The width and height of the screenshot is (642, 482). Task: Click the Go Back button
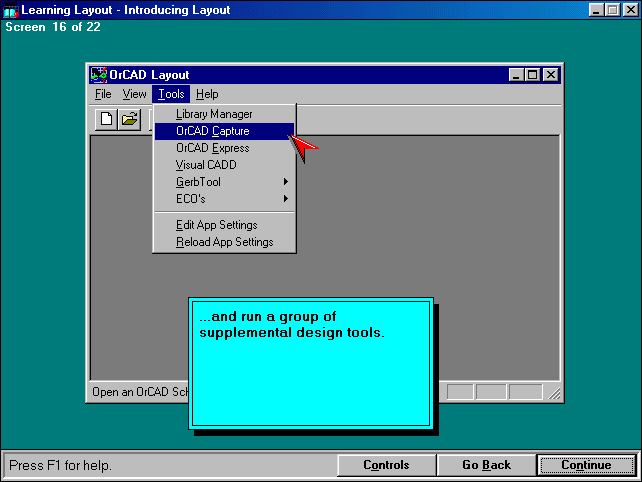(486, 465)
